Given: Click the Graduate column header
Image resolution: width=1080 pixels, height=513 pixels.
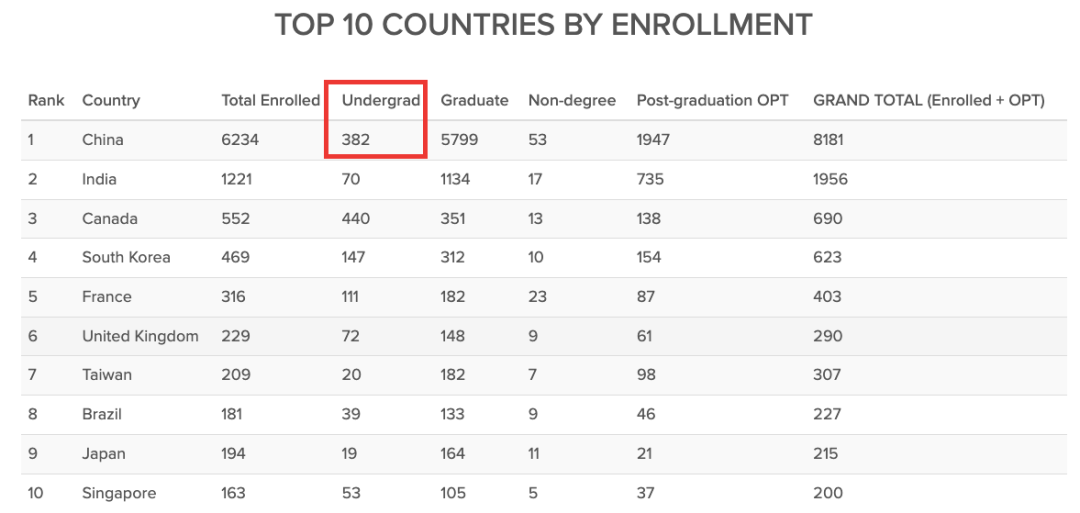Looking at the screenshot, I should click(475, 101).
